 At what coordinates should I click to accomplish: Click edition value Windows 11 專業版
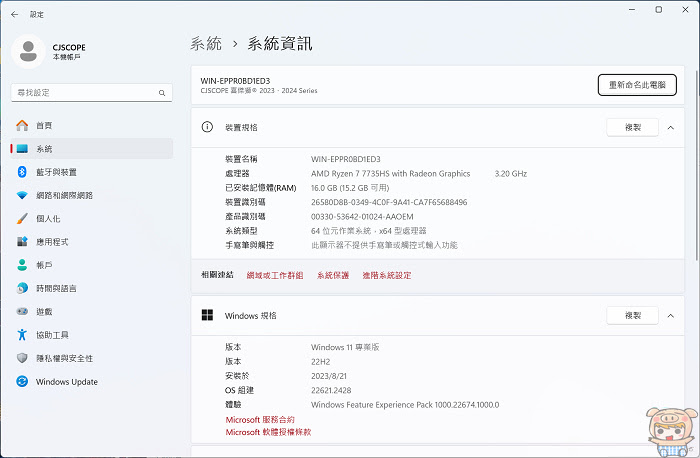(x=345, y=347)
